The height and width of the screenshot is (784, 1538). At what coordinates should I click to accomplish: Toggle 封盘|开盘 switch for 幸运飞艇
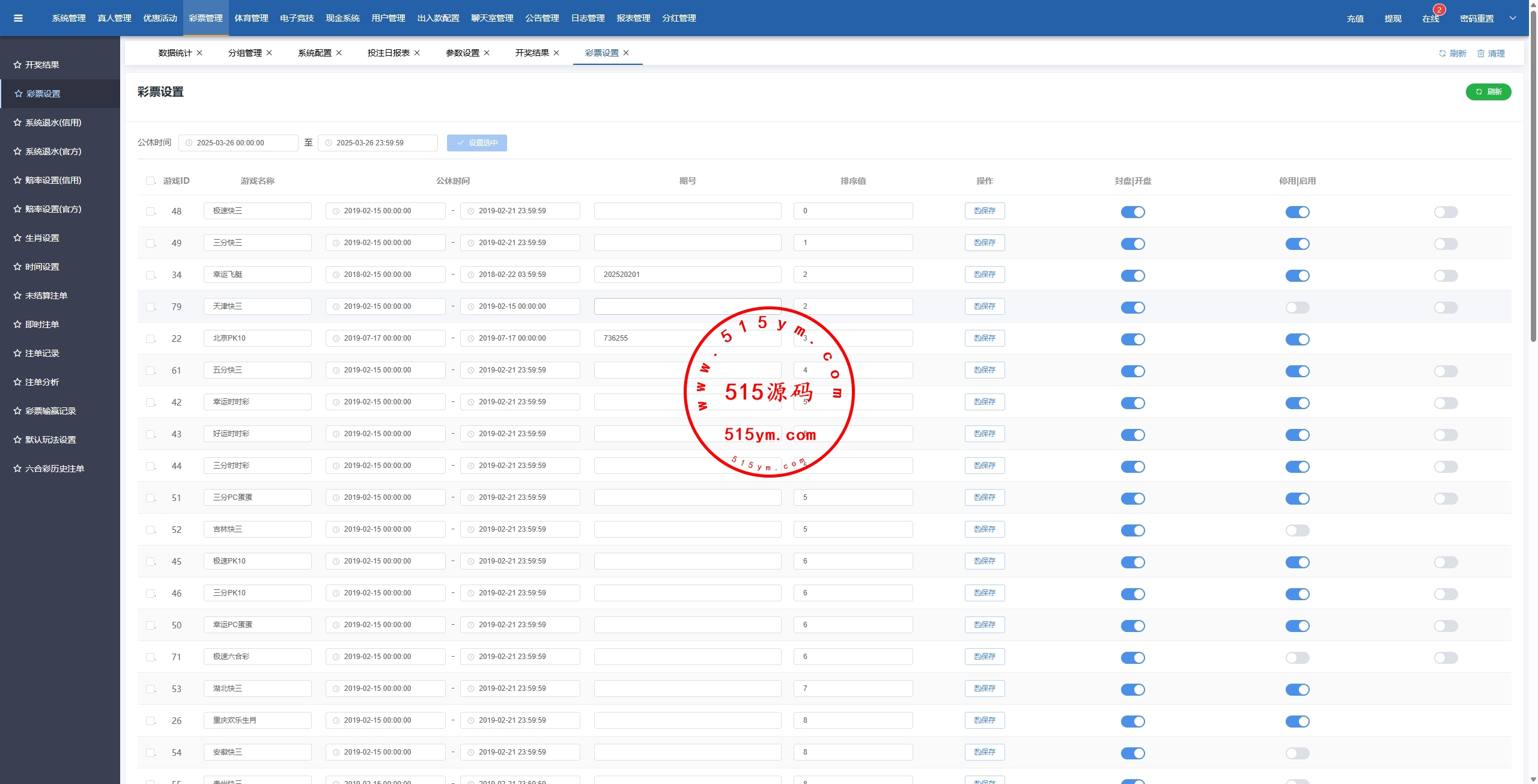(1132, 276)
